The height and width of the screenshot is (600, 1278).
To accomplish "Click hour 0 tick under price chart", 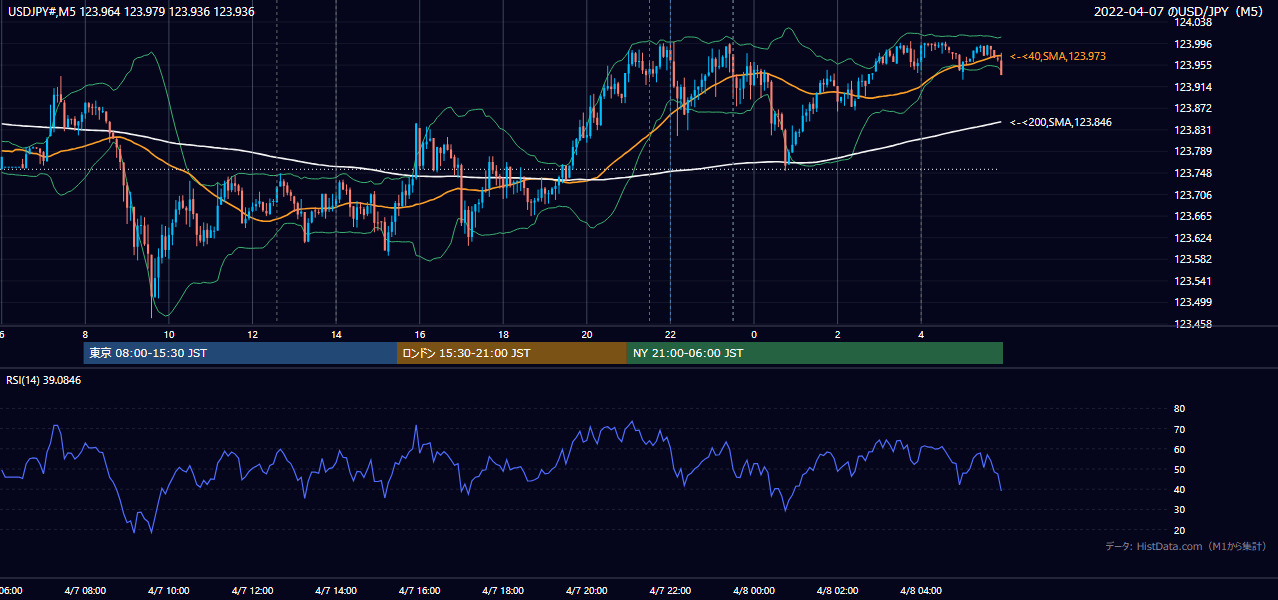I will [754, 335].
